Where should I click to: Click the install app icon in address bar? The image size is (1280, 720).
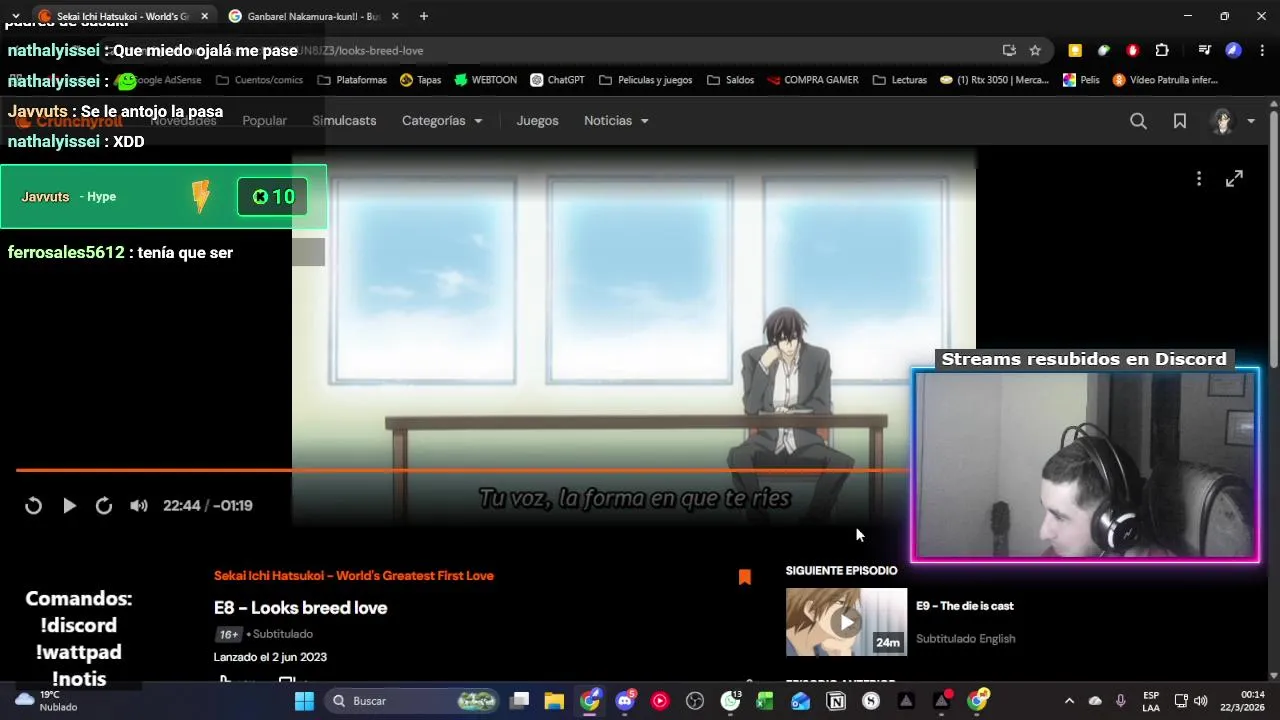(x=1009, y=50)
